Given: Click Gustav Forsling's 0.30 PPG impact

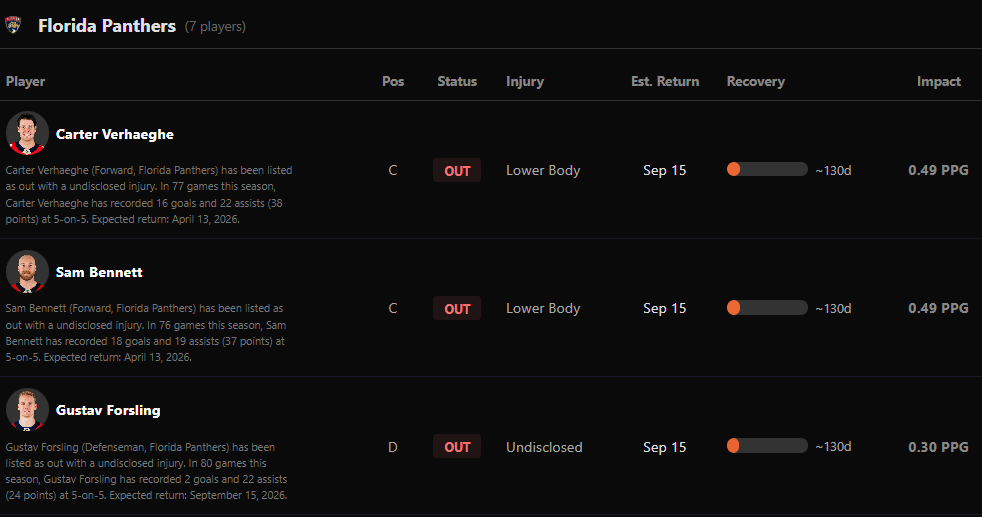Looking at the screenshot, I should point(938,447).
